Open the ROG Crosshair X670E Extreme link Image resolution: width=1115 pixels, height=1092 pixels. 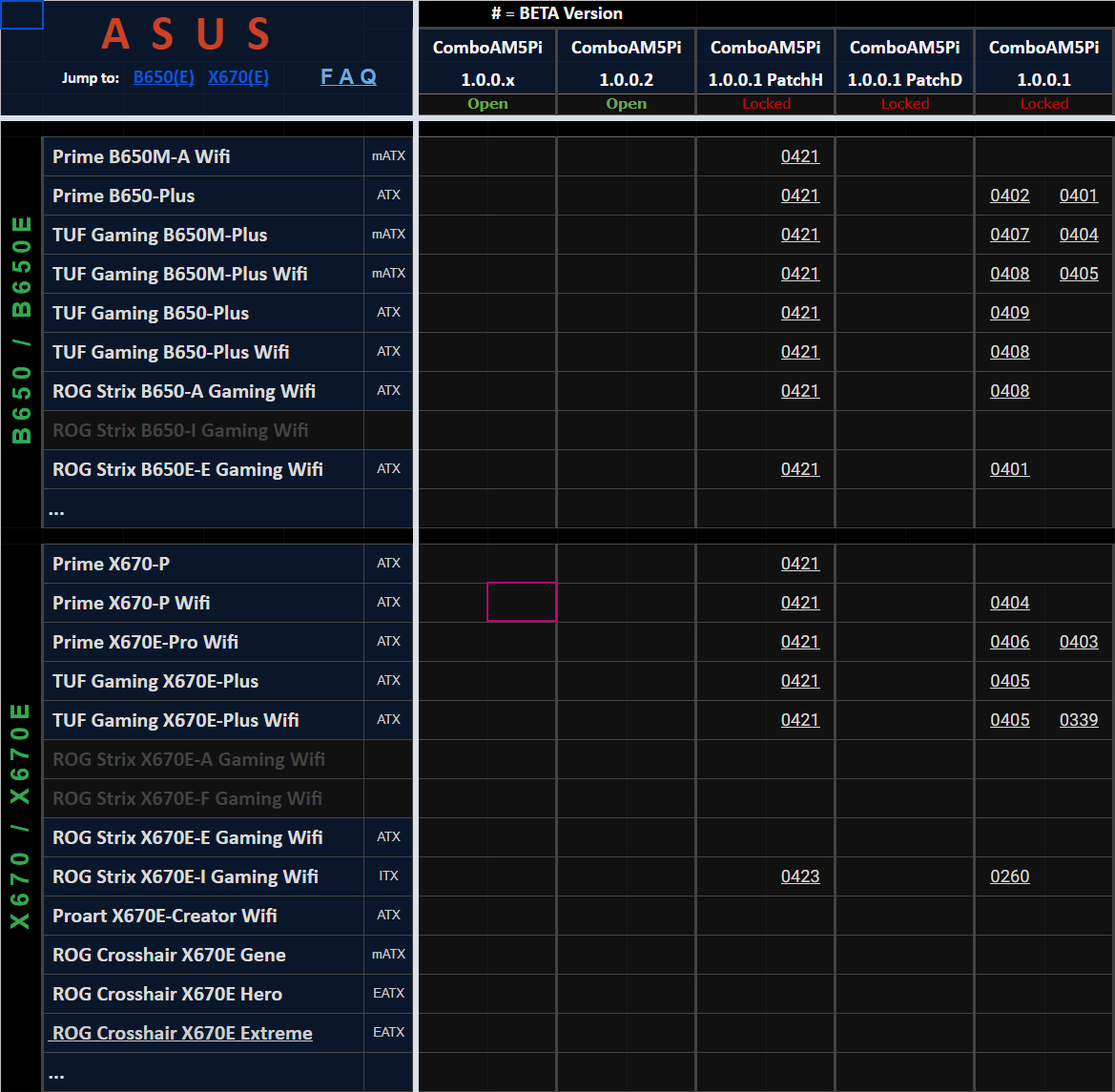(x=182, y=1033)
